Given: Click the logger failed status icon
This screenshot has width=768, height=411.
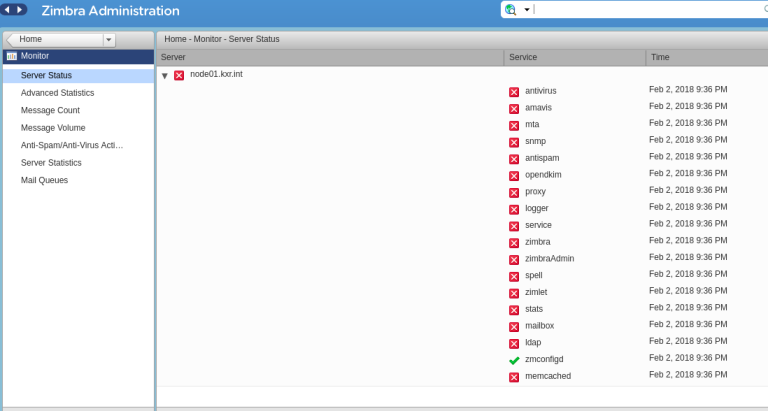Looking at the screenshot, I should click(514, 210).
